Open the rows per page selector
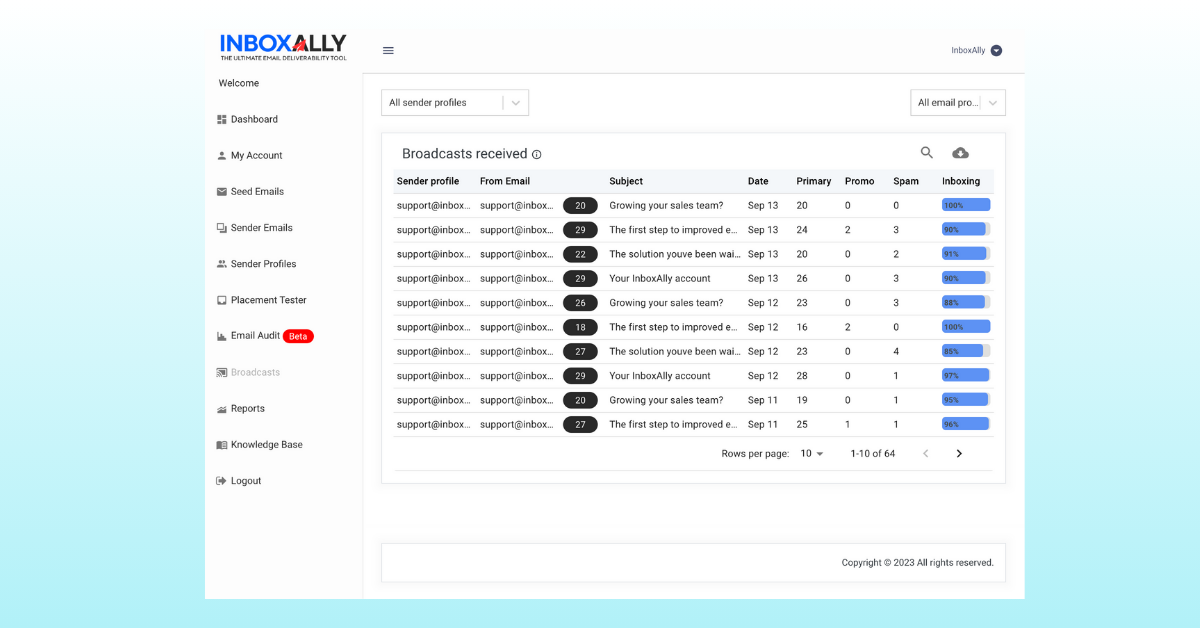Screen dimensions: 1200x628 (812, 454)
